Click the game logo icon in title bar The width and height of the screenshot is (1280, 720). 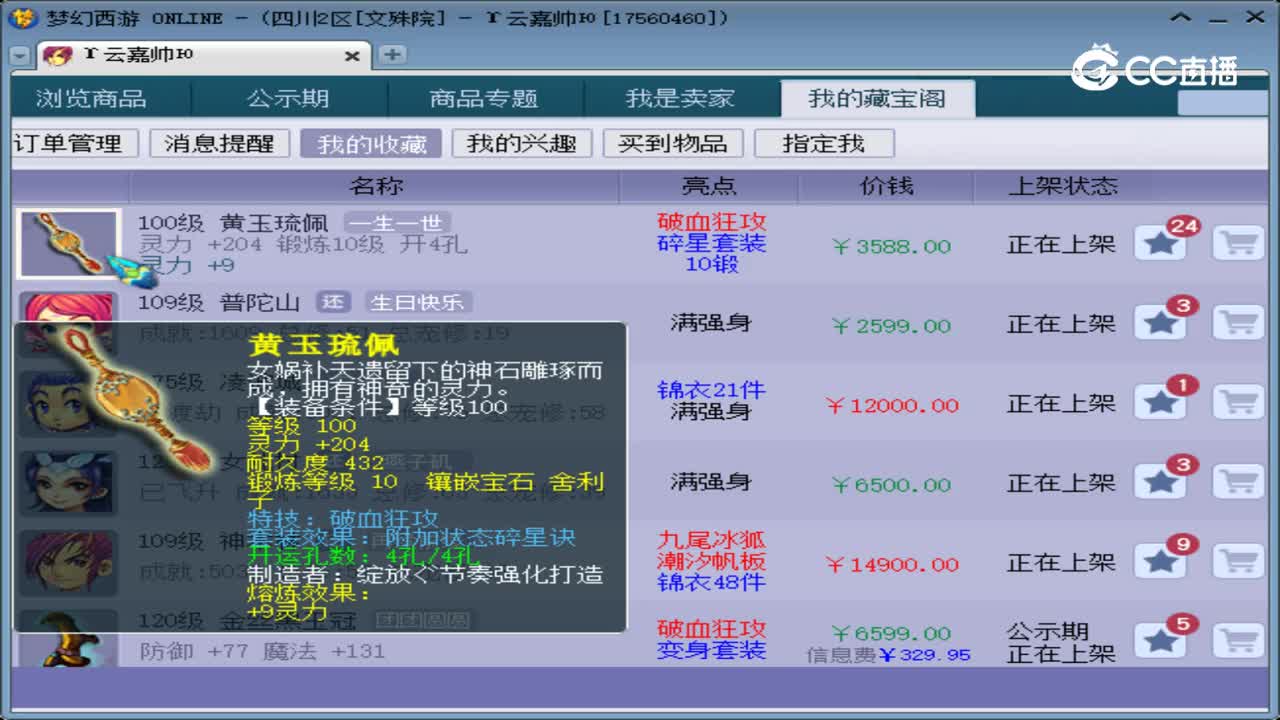pos(24,18)
